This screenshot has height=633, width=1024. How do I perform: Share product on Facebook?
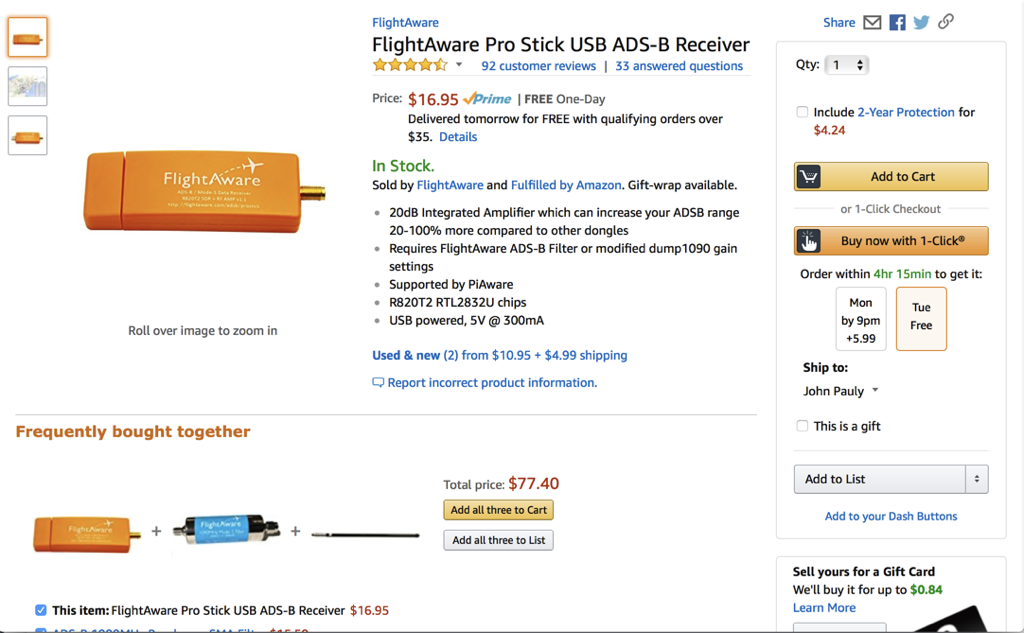click(897, 22)
